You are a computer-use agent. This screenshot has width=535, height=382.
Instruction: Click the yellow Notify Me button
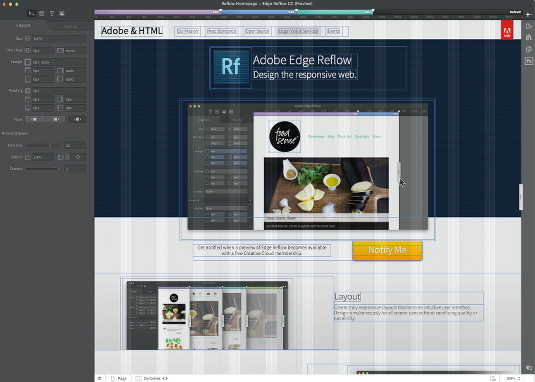click(387, 250)
